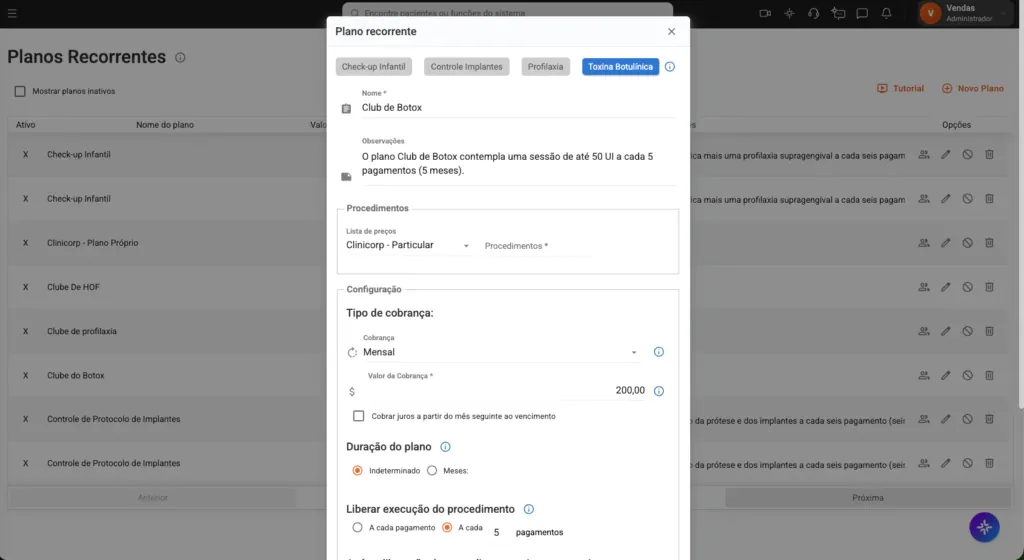
Task: Delete the Clube de profilaxia plan
Action: point(989,331)
